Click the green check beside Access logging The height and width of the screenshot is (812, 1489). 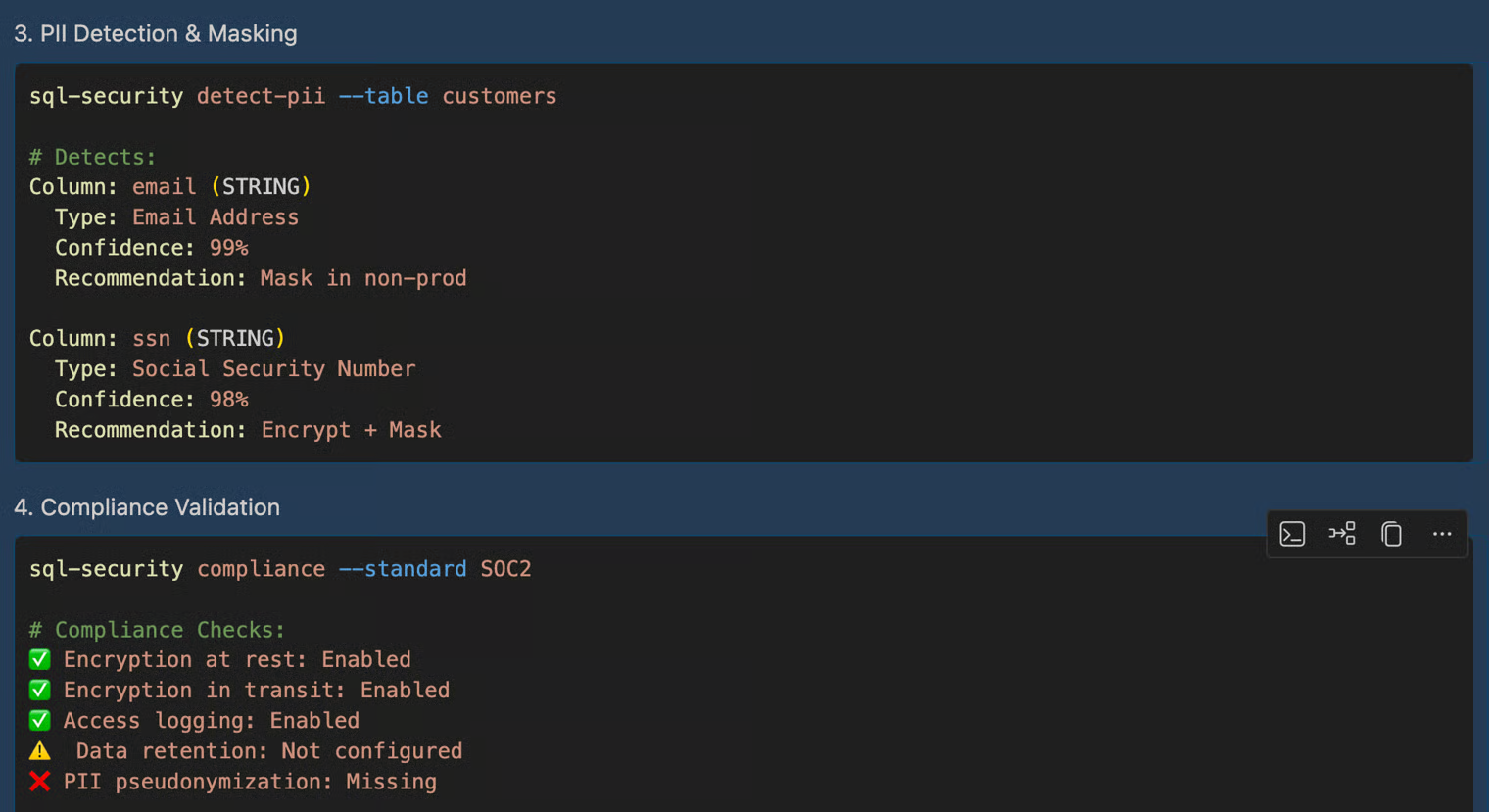click(40, 720)
